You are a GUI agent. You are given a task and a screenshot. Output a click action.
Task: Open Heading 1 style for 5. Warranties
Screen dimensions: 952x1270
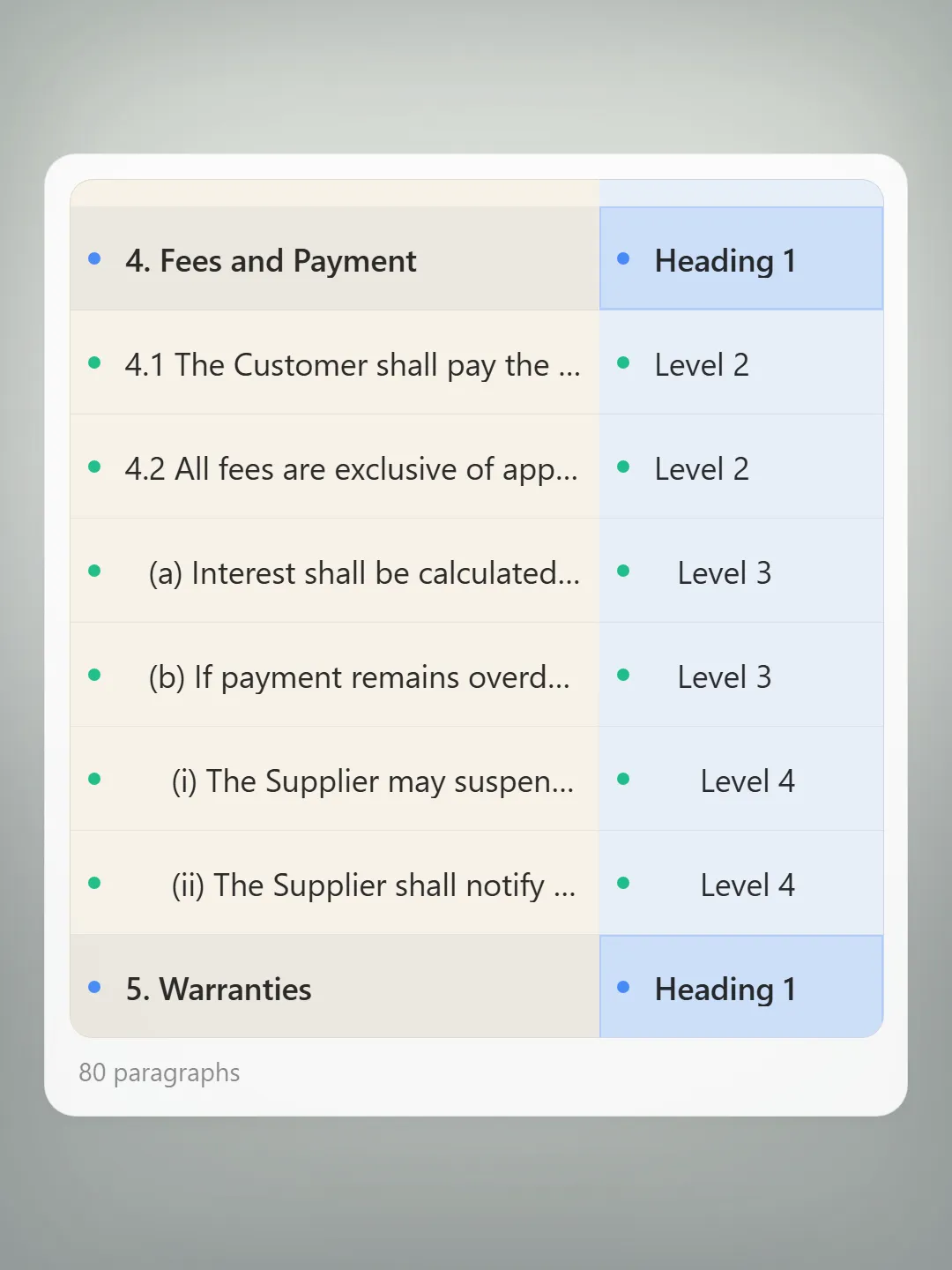[741, 987]
